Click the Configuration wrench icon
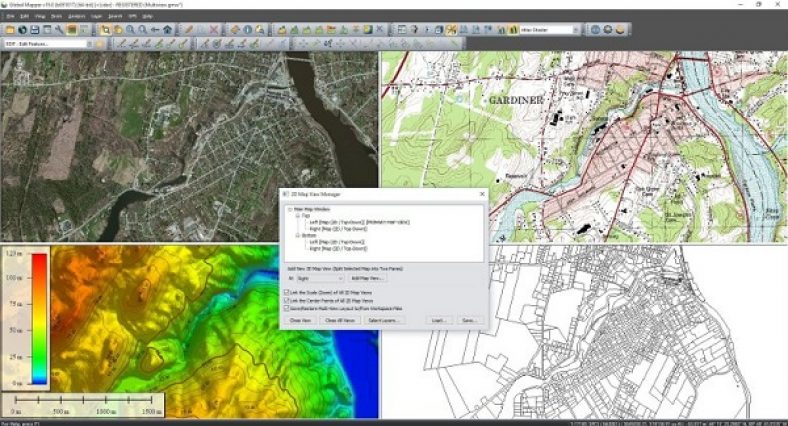The image size is (788, 426). point(59,30)
